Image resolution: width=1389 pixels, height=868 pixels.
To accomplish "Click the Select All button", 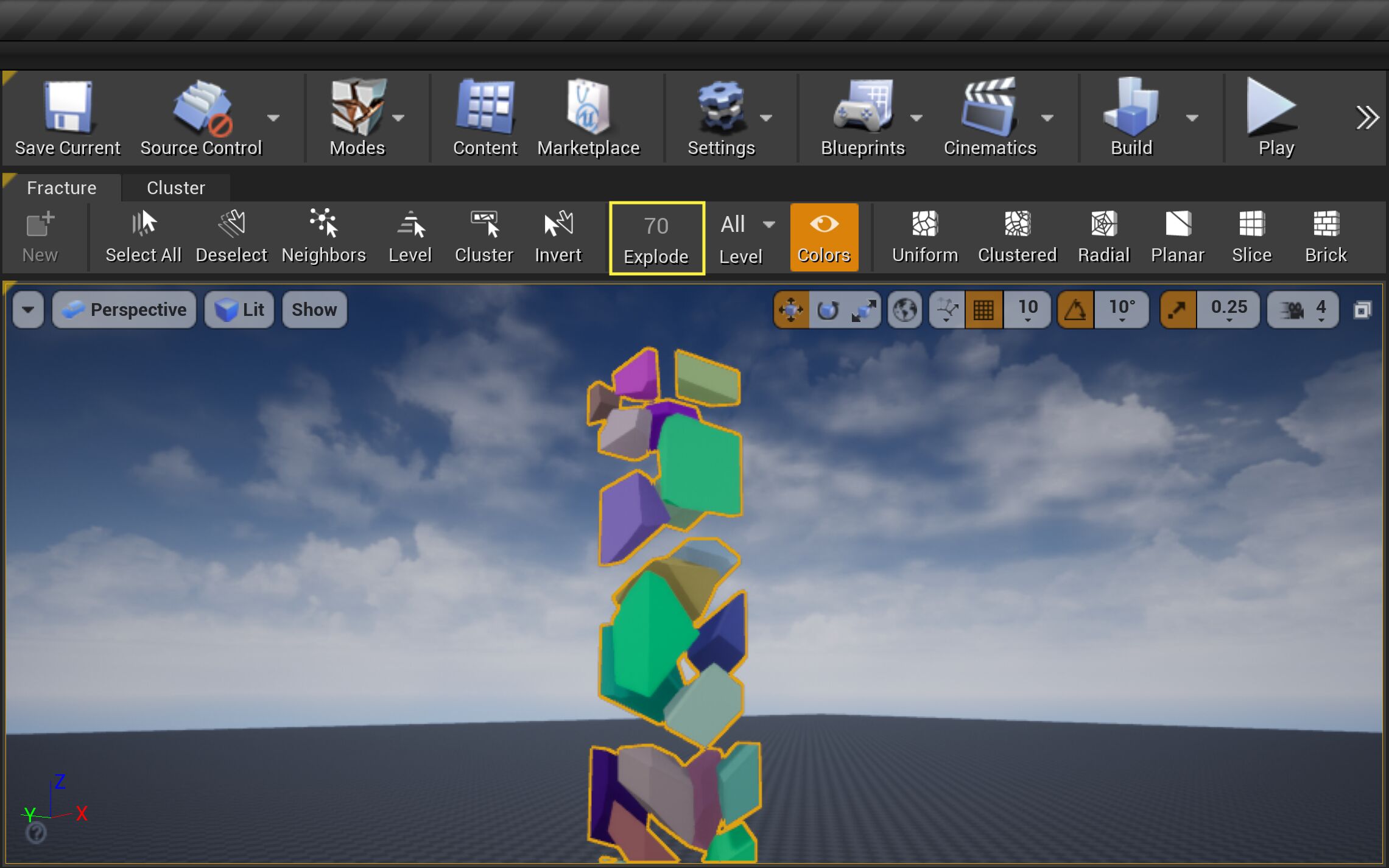I will pos(143,236).
